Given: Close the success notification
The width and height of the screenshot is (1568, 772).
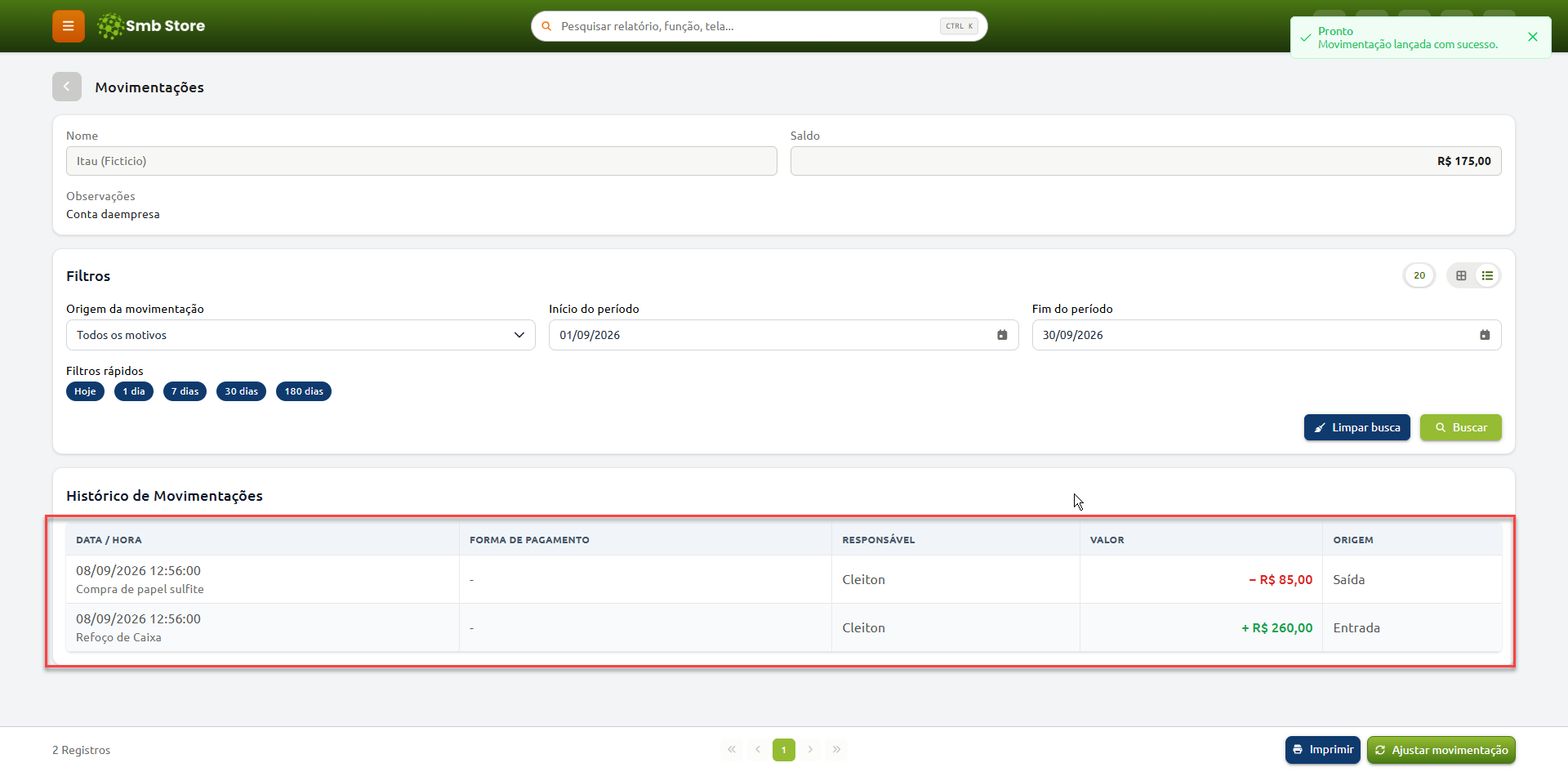Looking at the screenshot, I should 1533,37.
